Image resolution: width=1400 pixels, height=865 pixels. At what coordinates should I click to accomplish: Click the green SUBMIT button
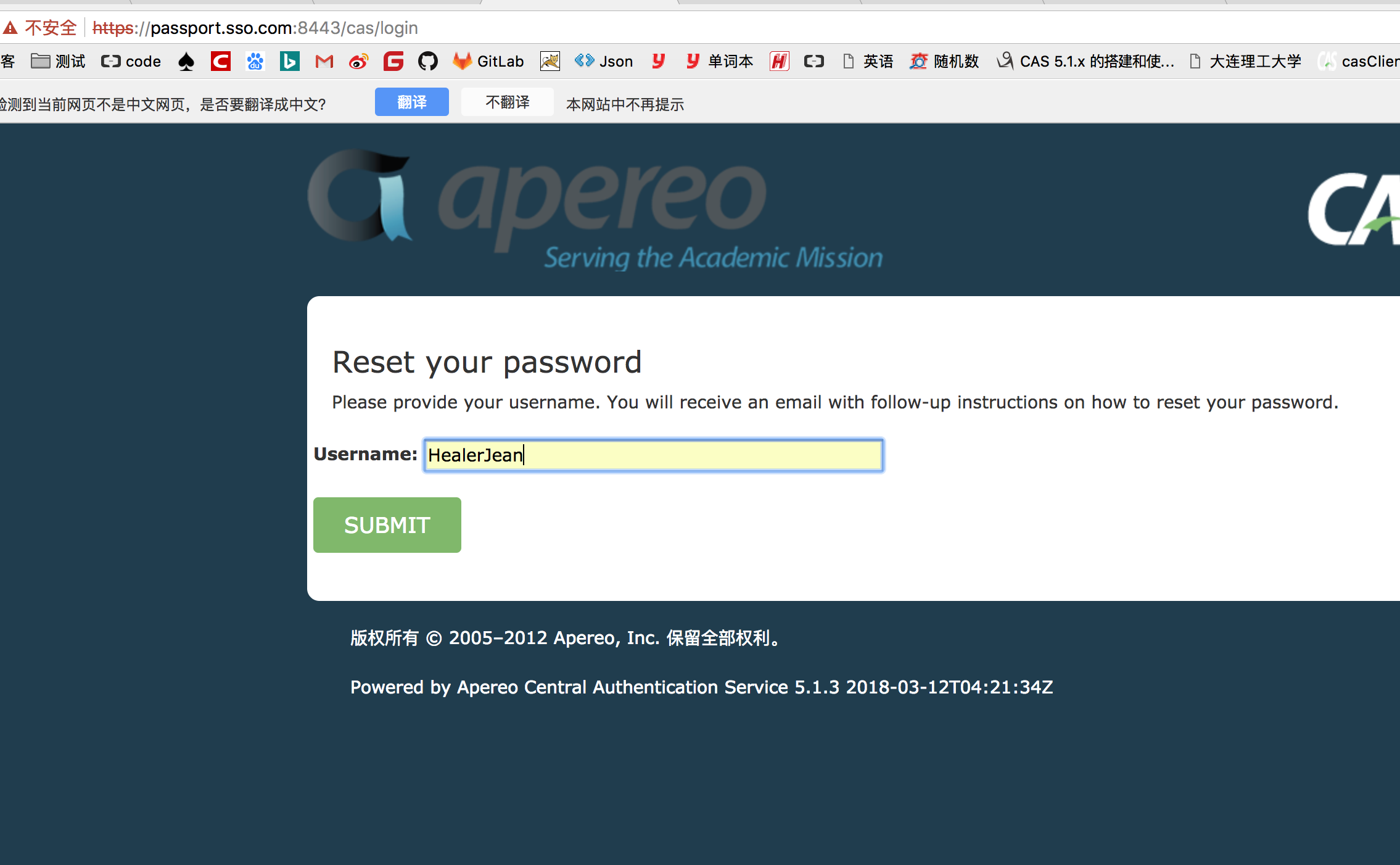tap(387, 525)
